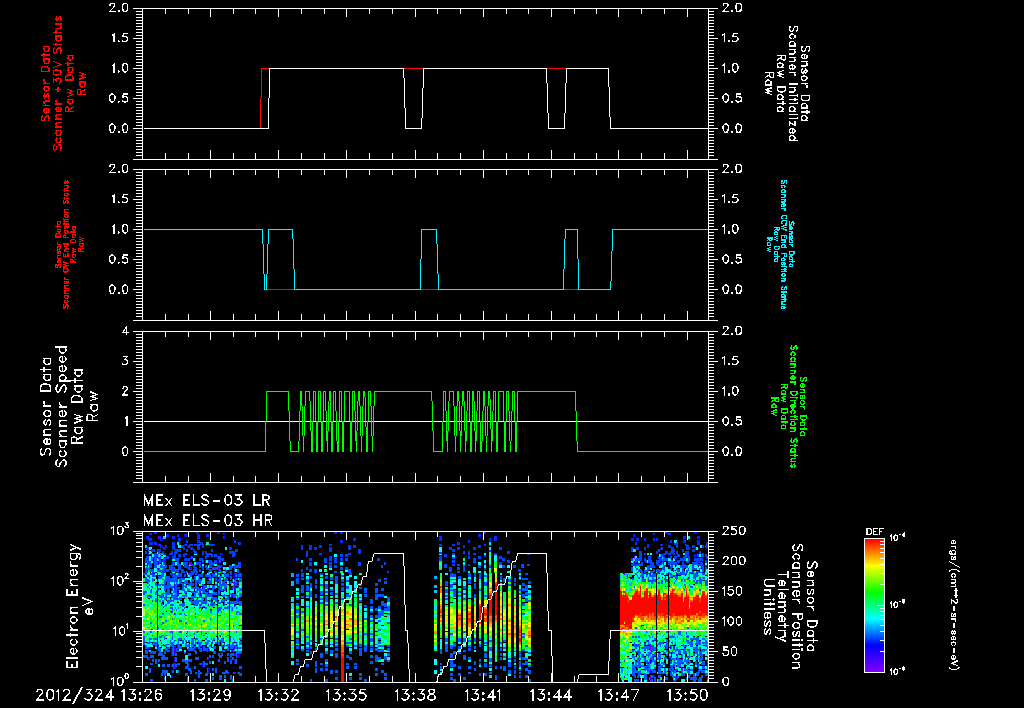Click the '2012/324 13:26' start time label
The height and width of the screenshot is (708, 1024).
coord(99,695)
